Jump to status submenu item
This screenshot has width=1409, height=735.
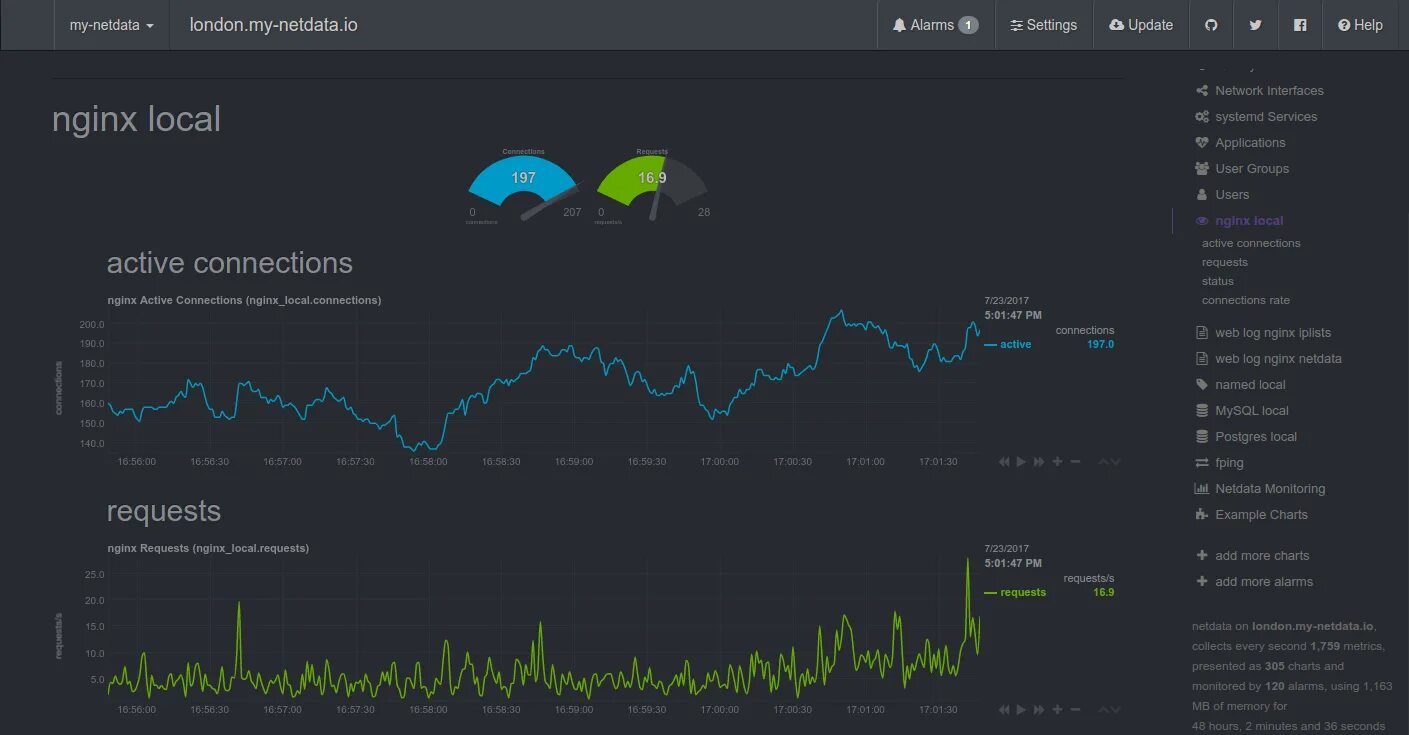pyautogui.click(x=1218, y=281)
